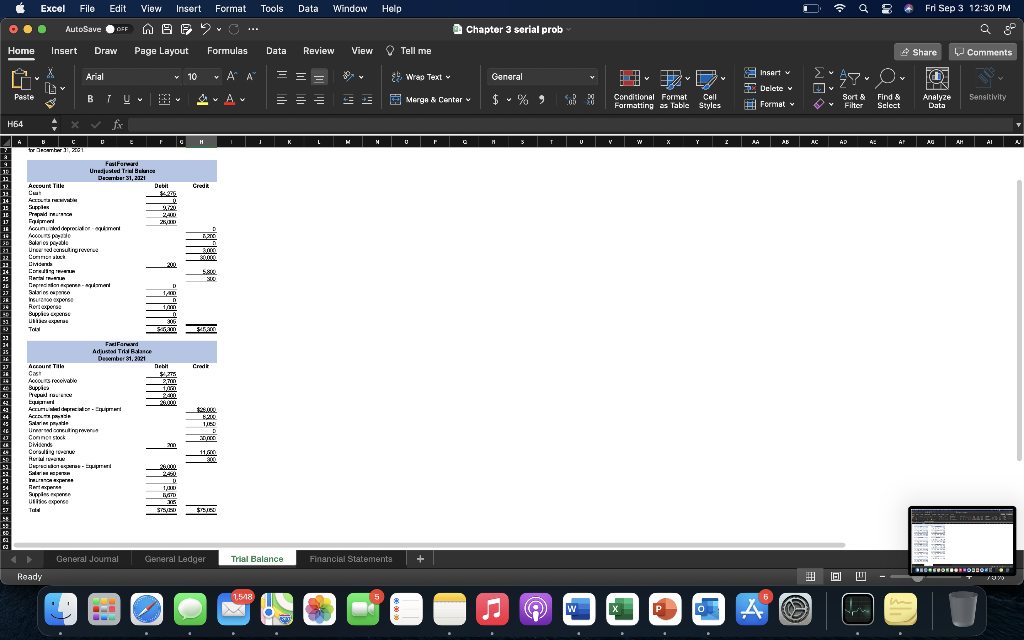
Task: Click the increase indent icon
Action: pos(367,99)
